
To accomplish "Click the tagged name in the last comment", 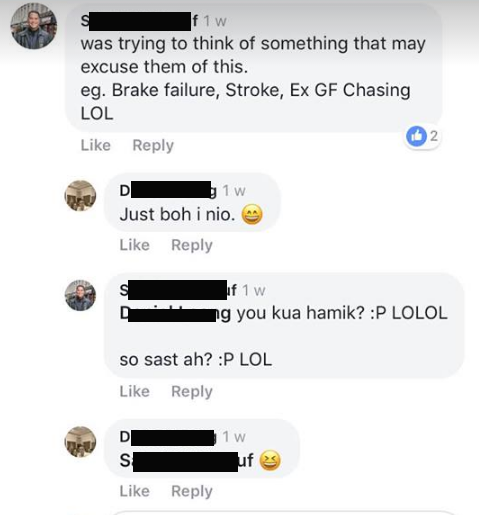I will pyautogui.click(x=186, y=461).
